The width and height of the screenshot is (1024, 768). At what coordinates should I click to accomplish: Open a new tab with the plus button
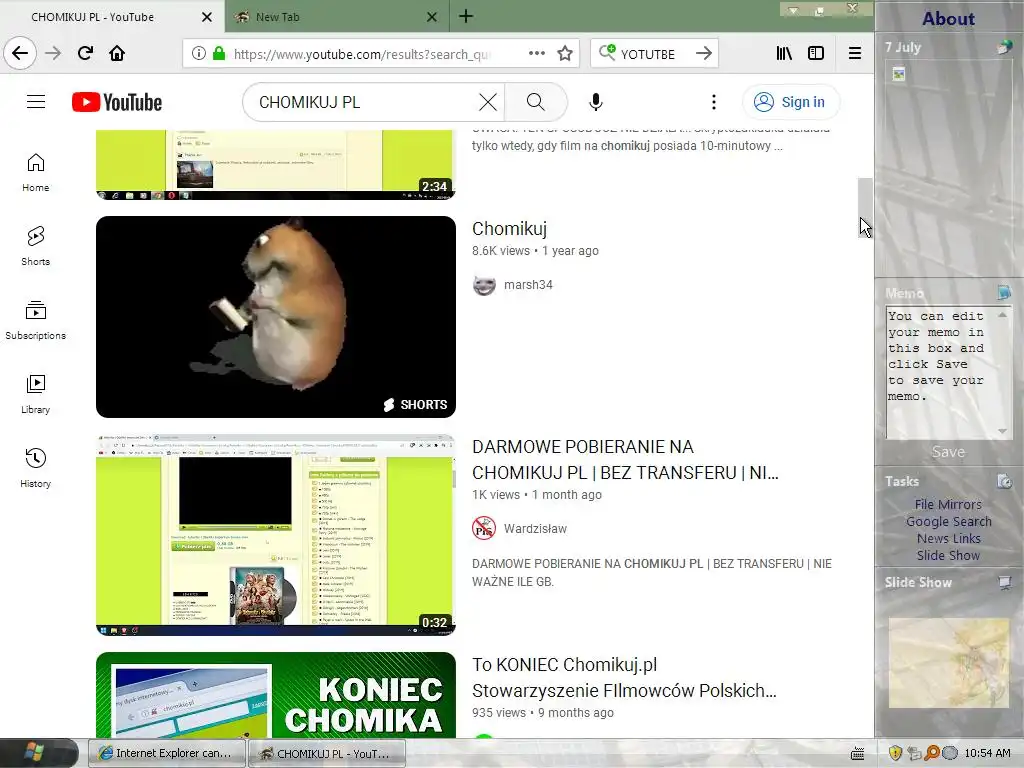[466, 16]
